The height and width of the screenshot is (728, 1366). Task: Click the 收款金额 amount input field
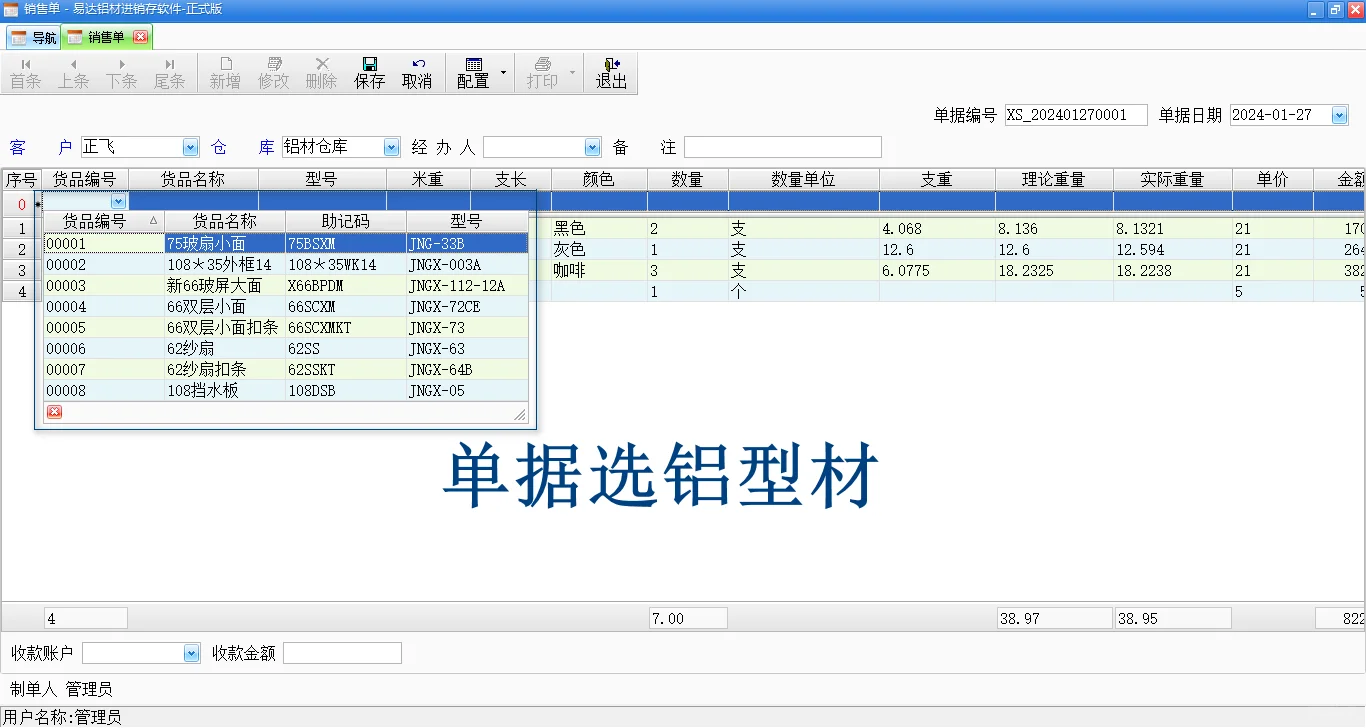[341, 652]
